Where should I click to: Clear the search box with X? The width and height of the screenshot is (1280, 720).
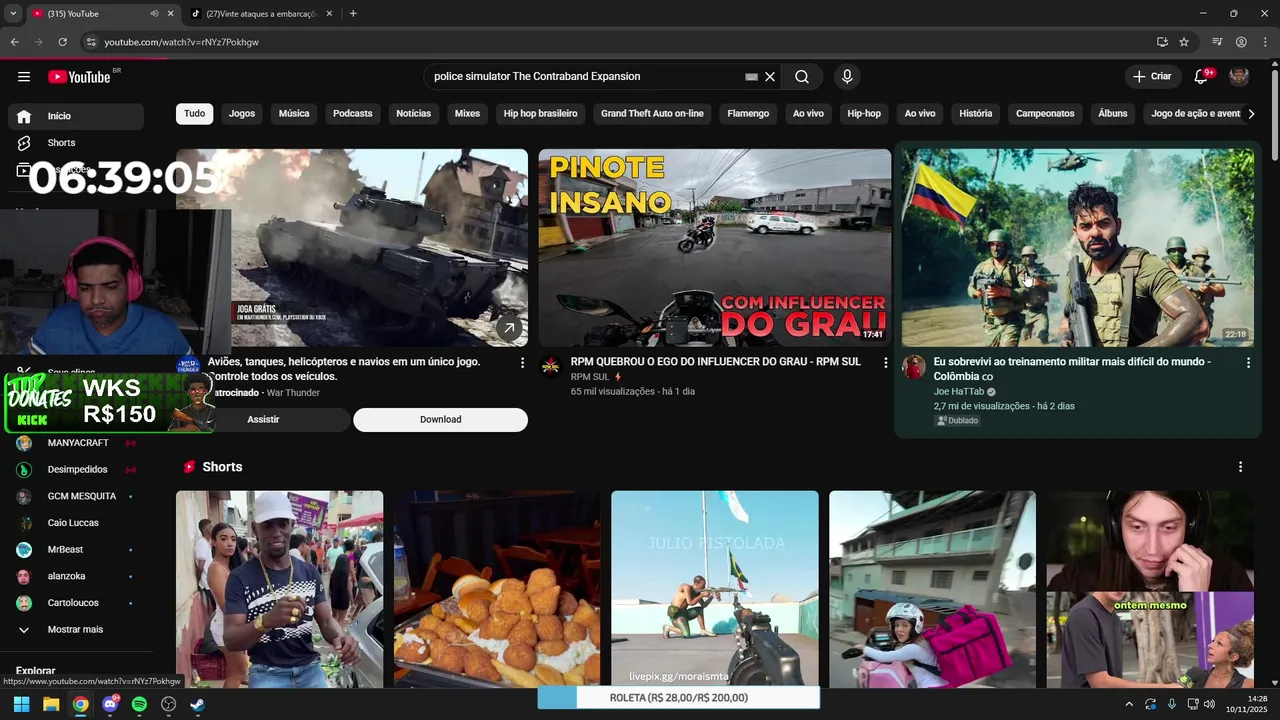tap(770, 77)
